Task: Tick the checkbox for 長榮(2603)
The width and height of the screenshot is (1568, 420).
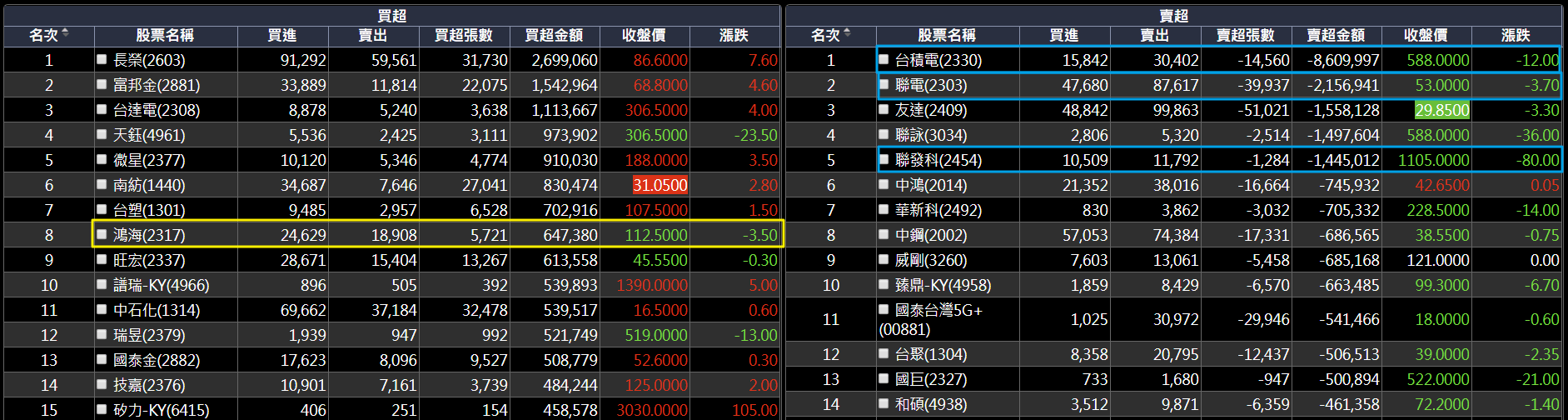Action: 102,59
